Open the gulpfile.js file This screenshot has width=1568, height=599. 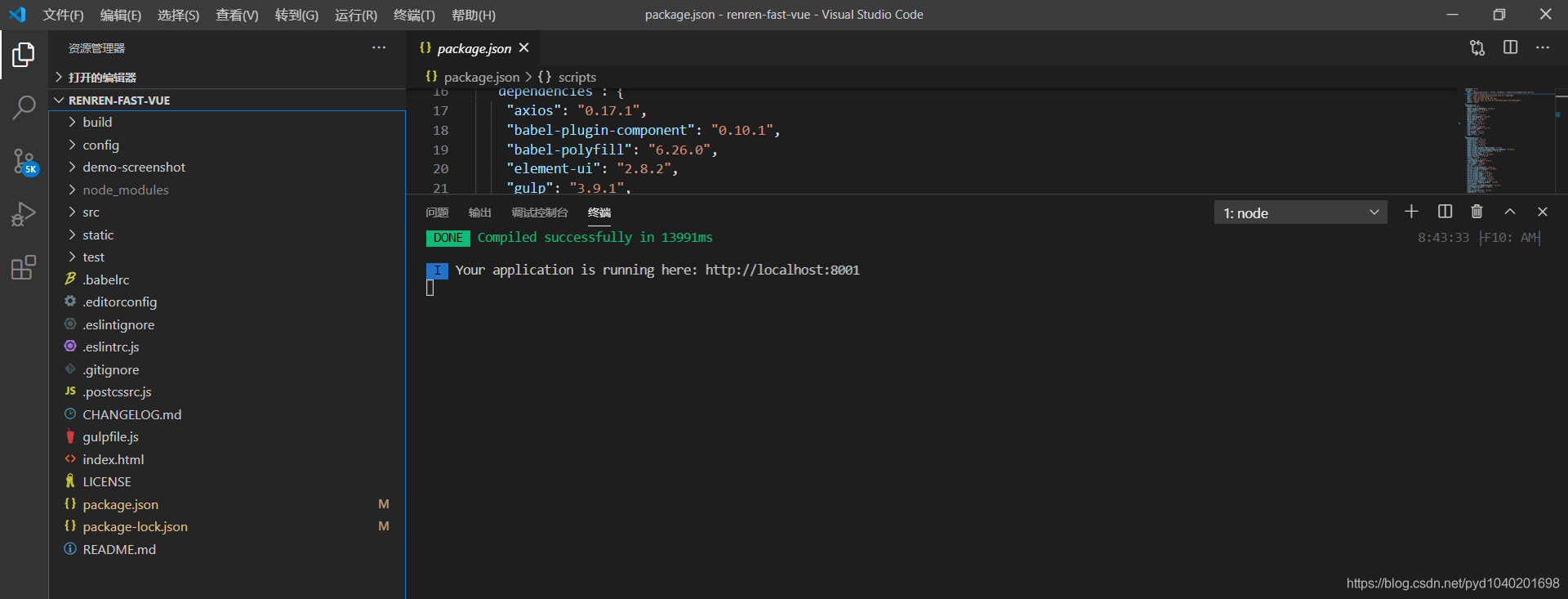227,436
